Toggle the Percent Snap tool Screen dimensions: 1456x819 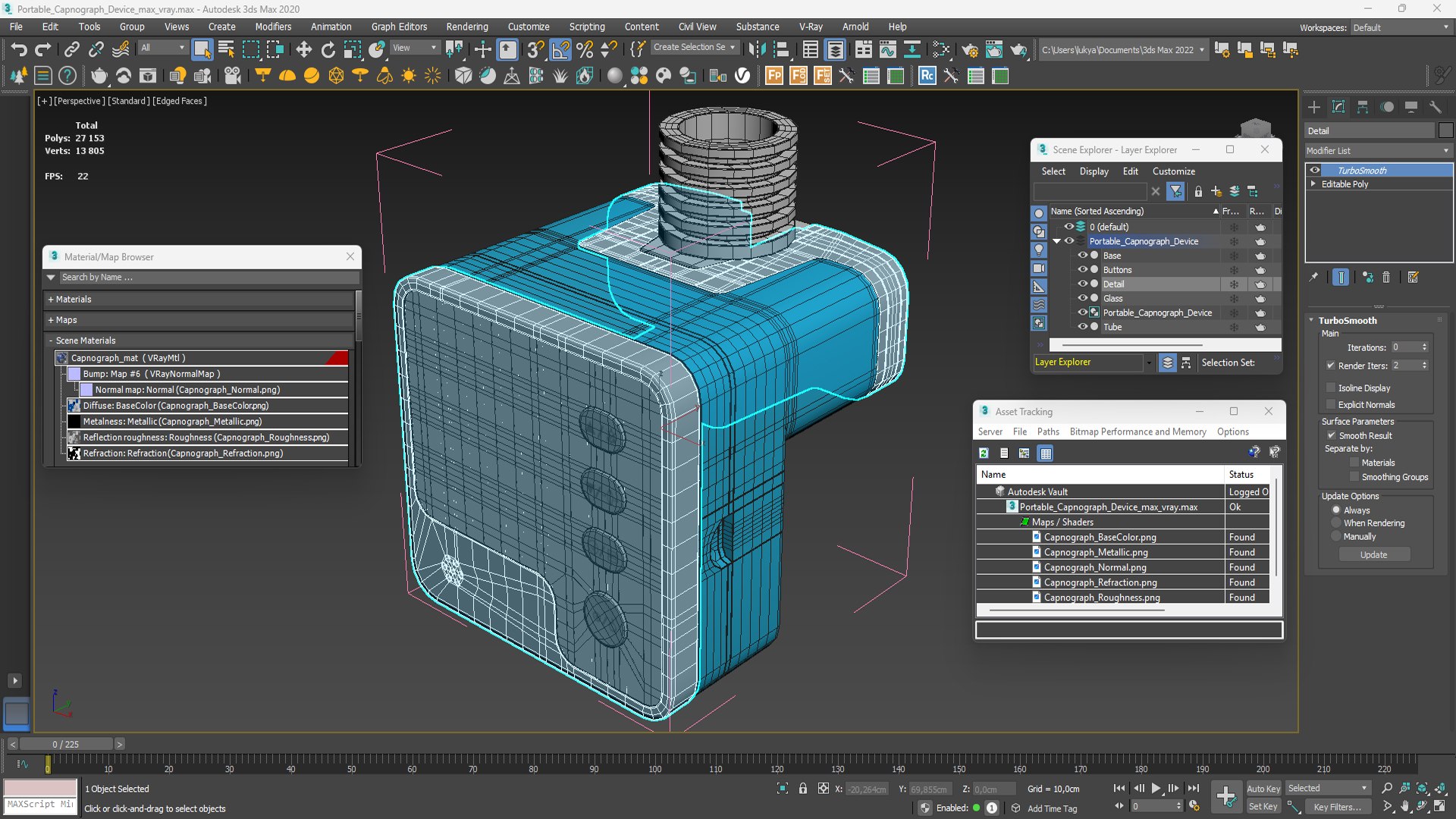tap(585, 50)
